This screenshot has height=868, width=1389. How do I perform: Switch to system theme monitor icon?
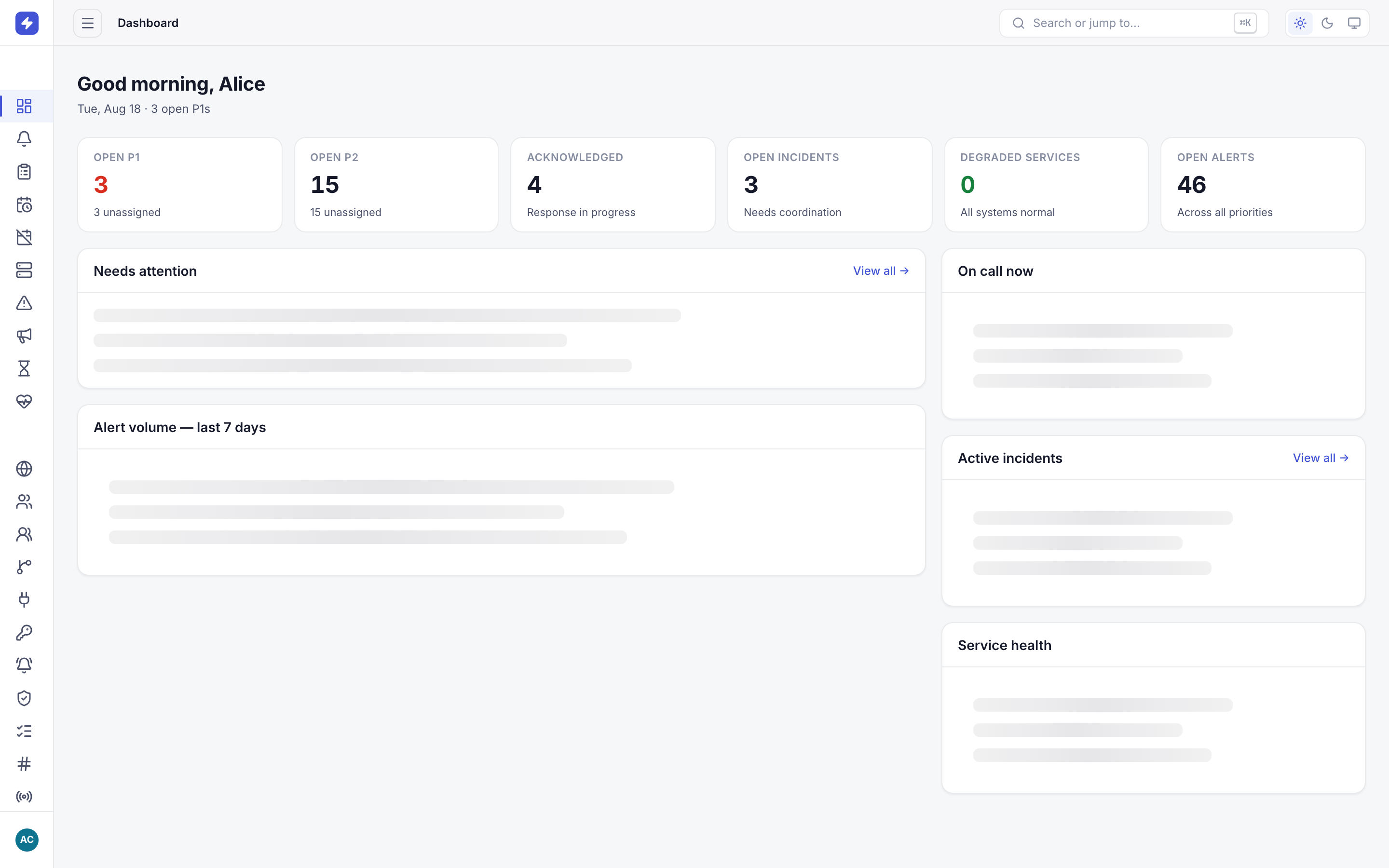(x=1354, y=23)
